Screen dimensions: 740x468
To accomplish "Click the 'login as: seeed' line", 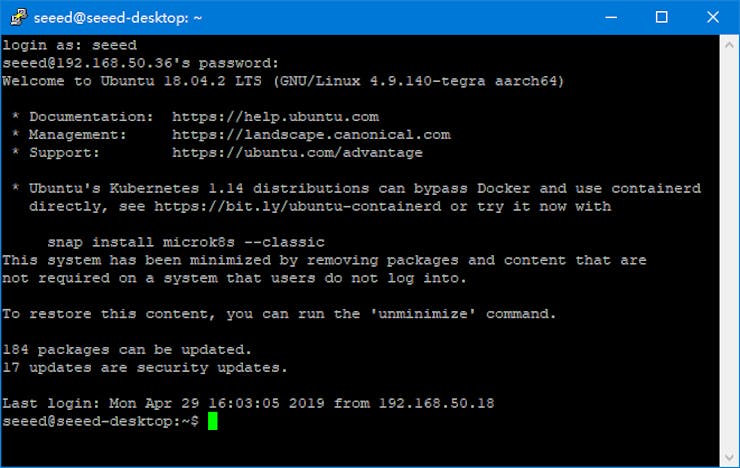I will coord(69,44).
